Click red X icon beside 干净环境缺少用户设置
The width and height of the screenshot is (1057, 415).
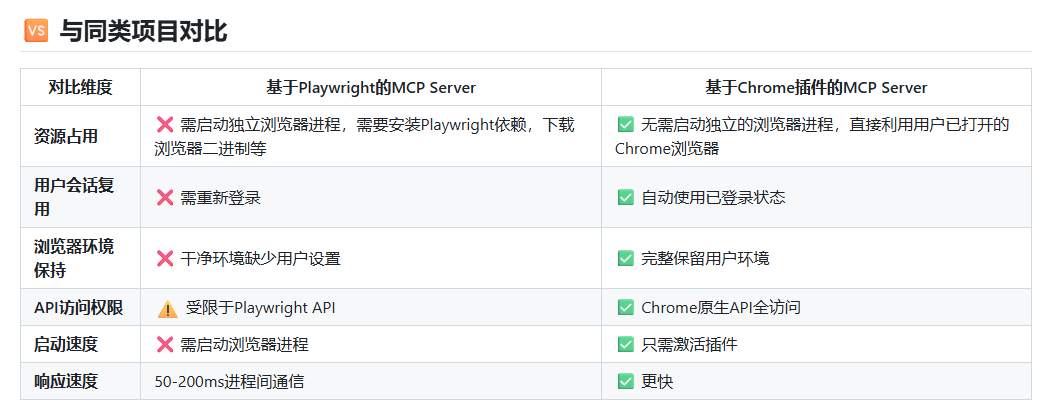tap(165, 258)
